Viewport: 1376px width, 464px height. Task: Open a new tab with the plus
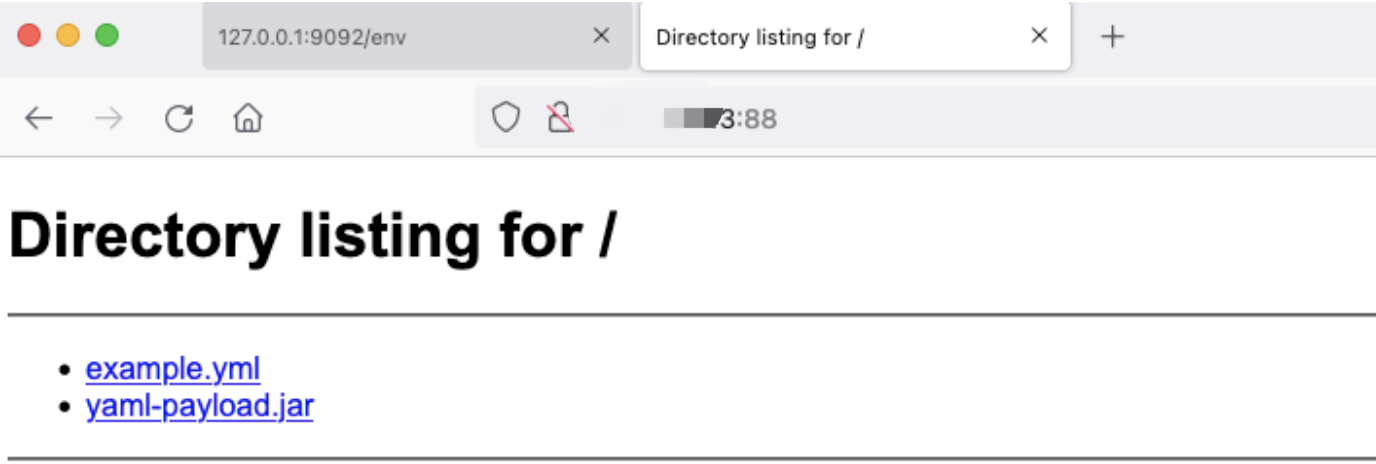[x=1112, y=37]
